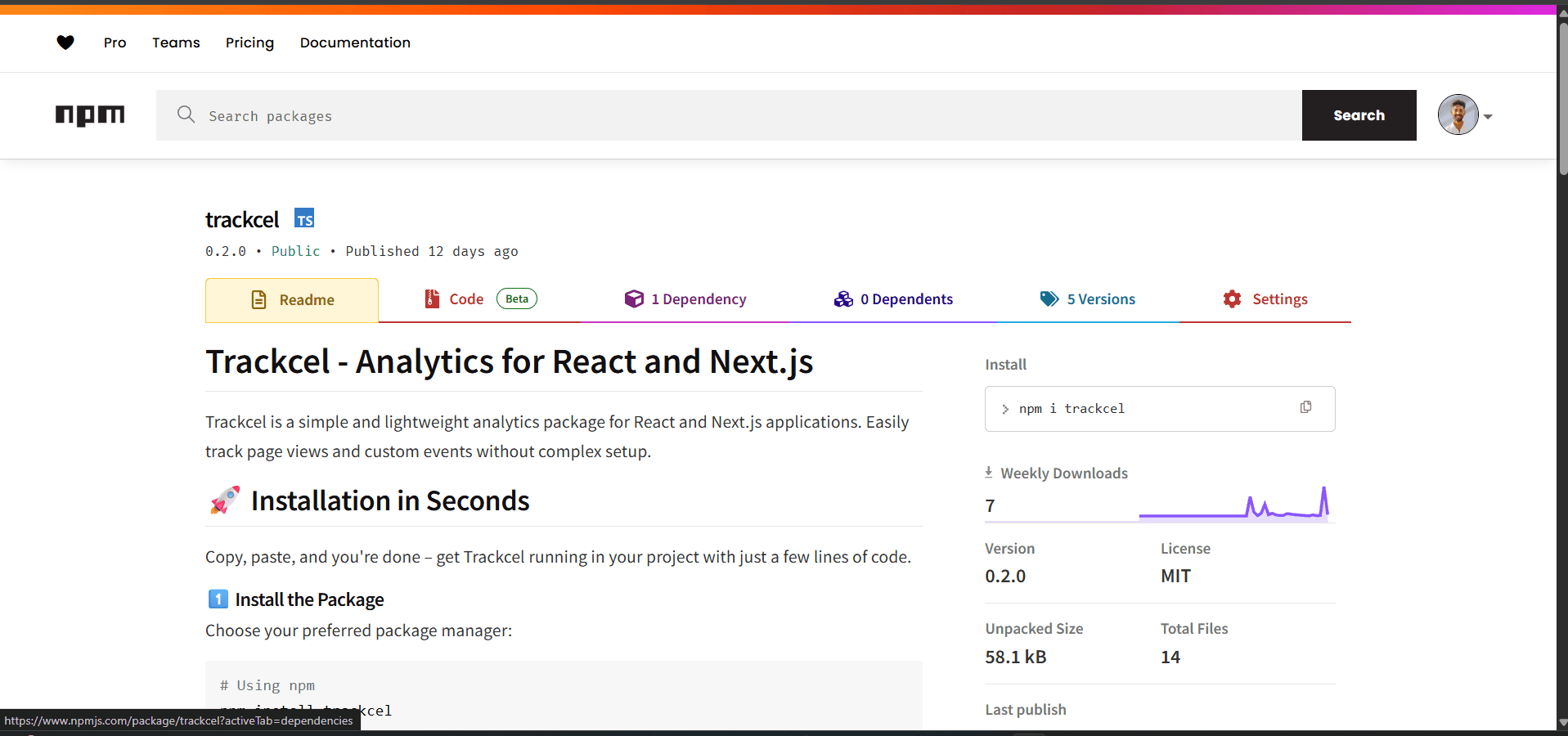Click the black heart icon
This screenshot has width=1568, height=736.
point(65,43)
